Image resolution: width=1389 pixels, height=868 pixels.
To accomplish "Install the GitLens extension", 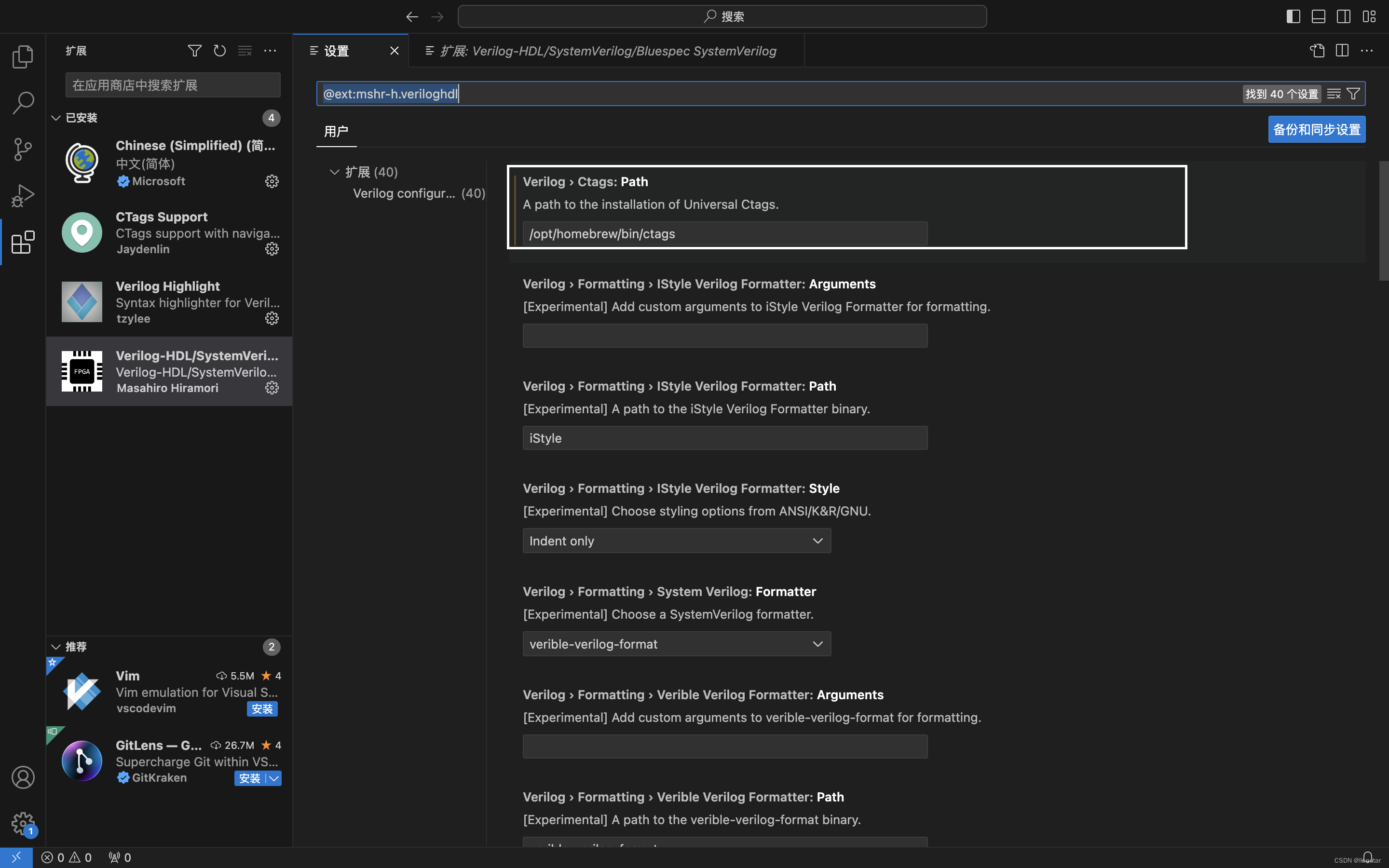I will [x=250, y=778].
